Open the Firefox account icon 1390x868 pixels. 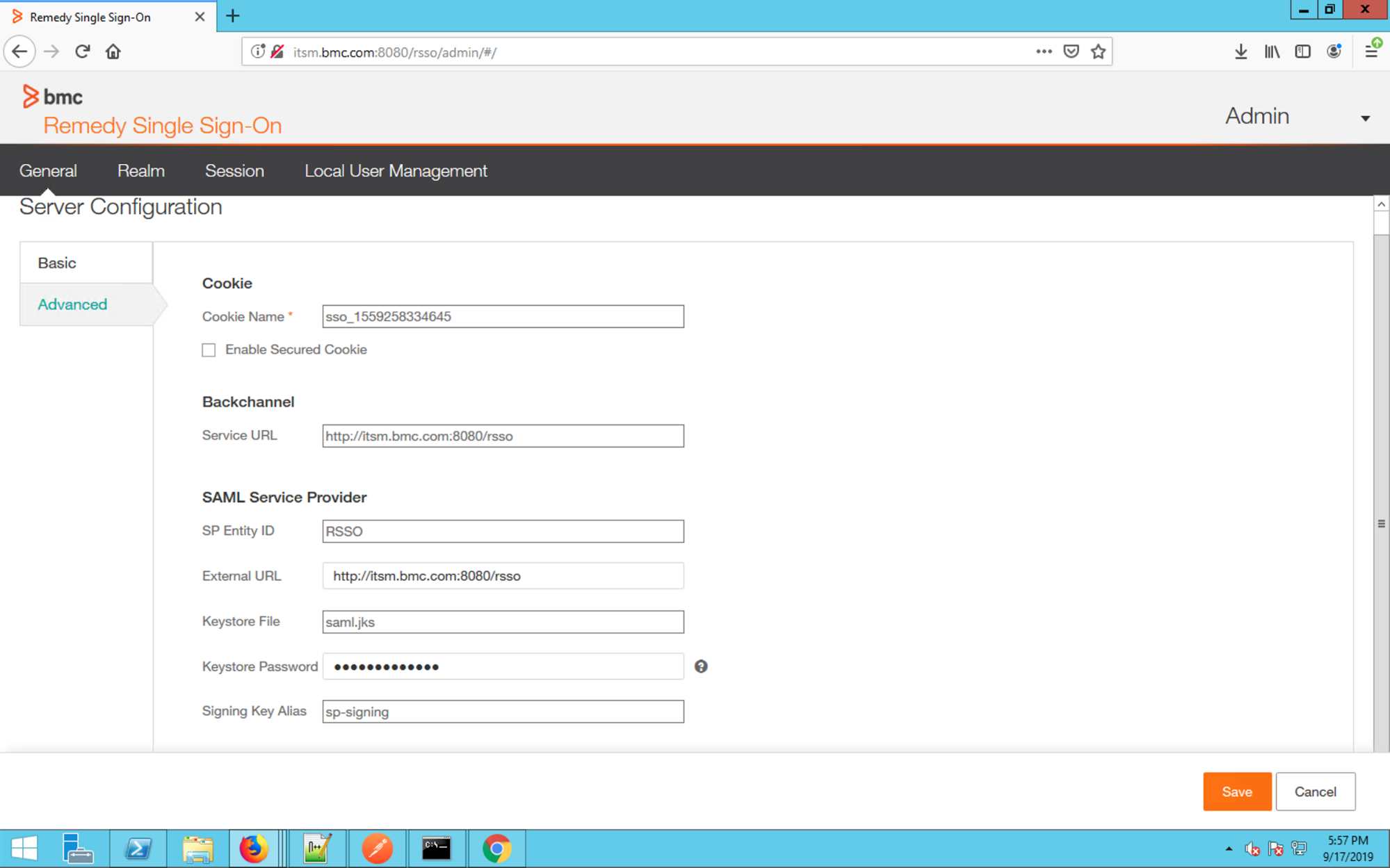[1333, 51]
